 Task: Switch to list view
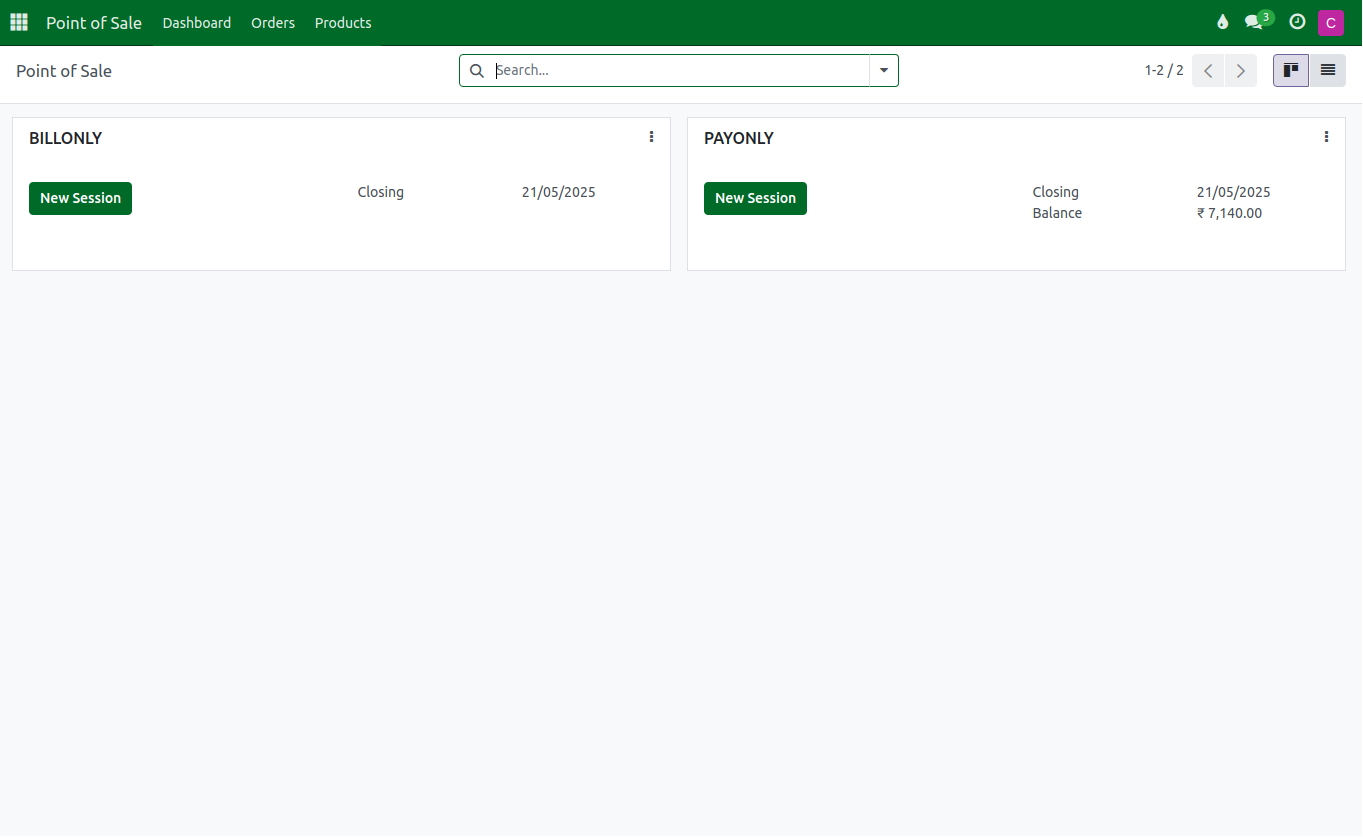1328,70
